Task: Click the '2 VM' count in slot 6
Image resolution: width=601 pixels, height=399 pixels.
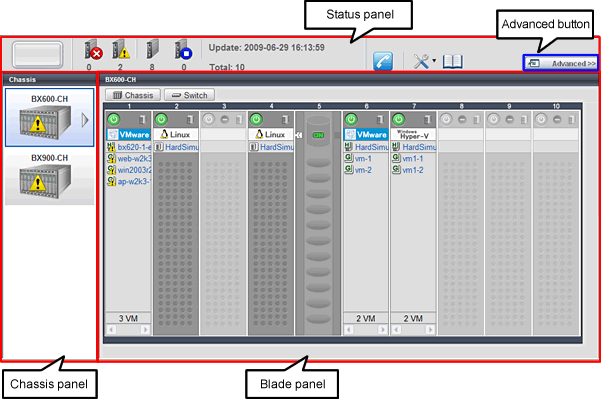Action: (x=366, y=319)
